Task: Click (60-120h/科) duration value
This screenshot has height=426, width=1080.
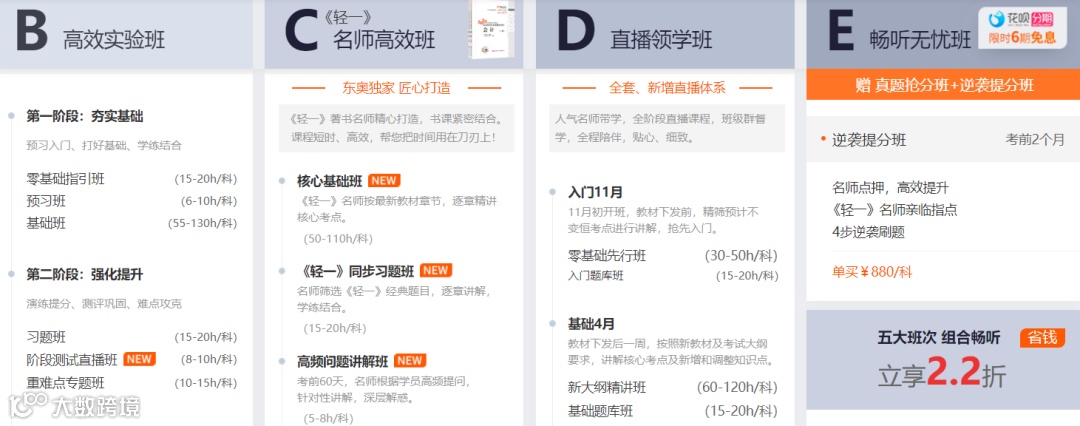Action: (x=737, y=387)
